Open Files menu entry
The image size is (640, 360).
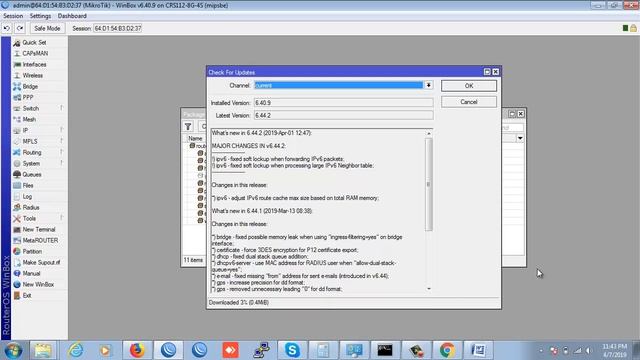(28, 186)
